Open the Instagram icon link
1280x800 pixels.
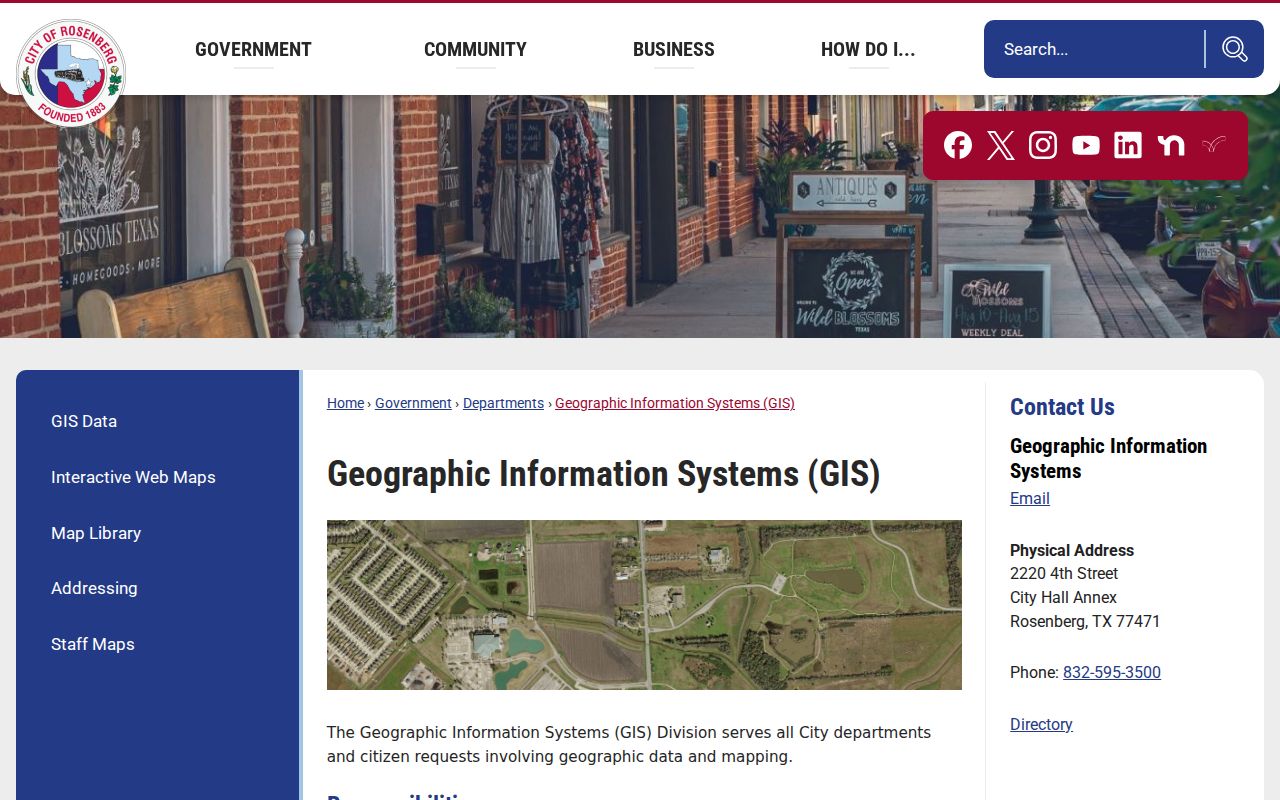pos(1043,145)
